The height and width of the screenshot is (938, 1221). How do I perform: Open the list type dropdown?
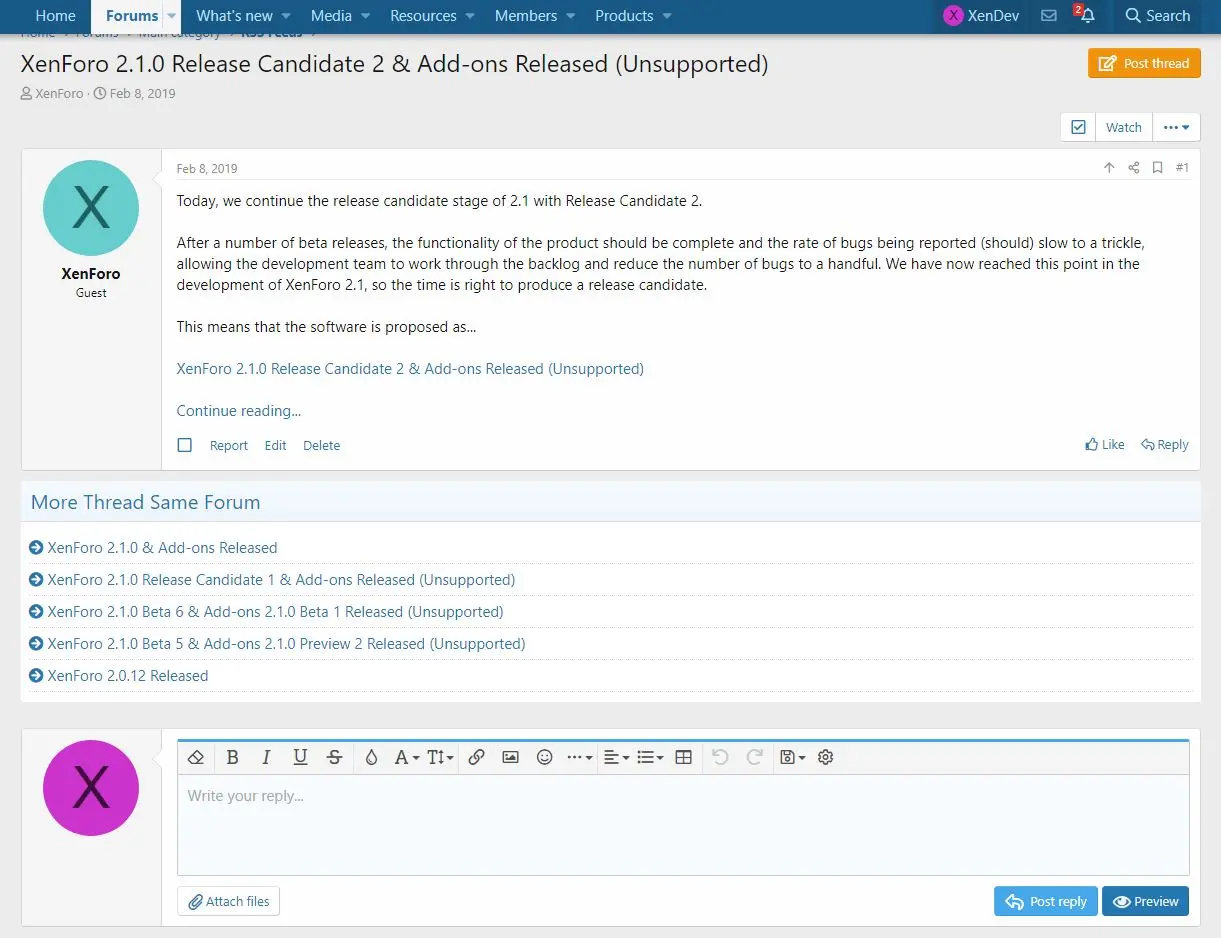[651, 758]
